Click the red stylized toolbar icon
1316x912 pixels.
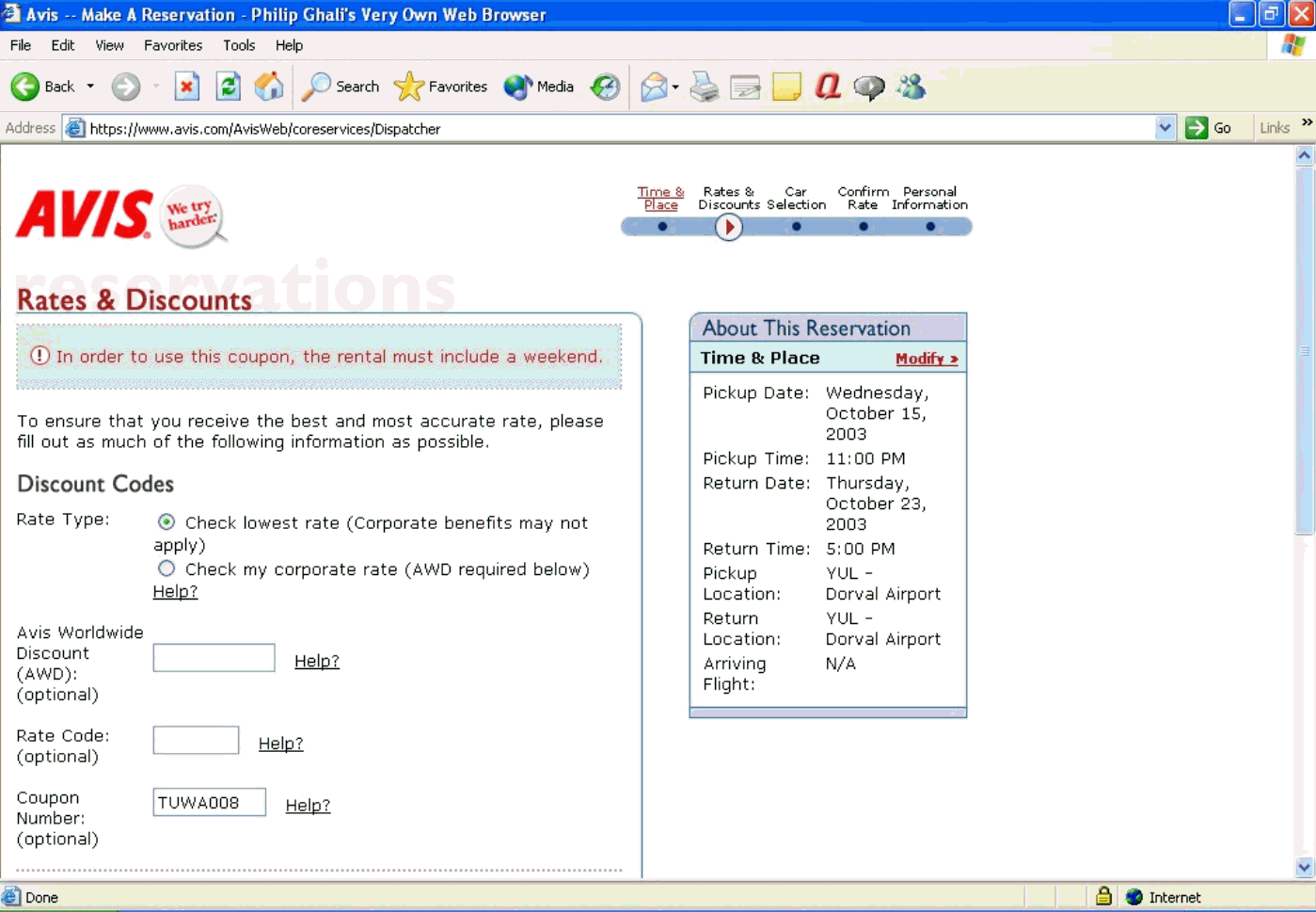pos(828,87)
